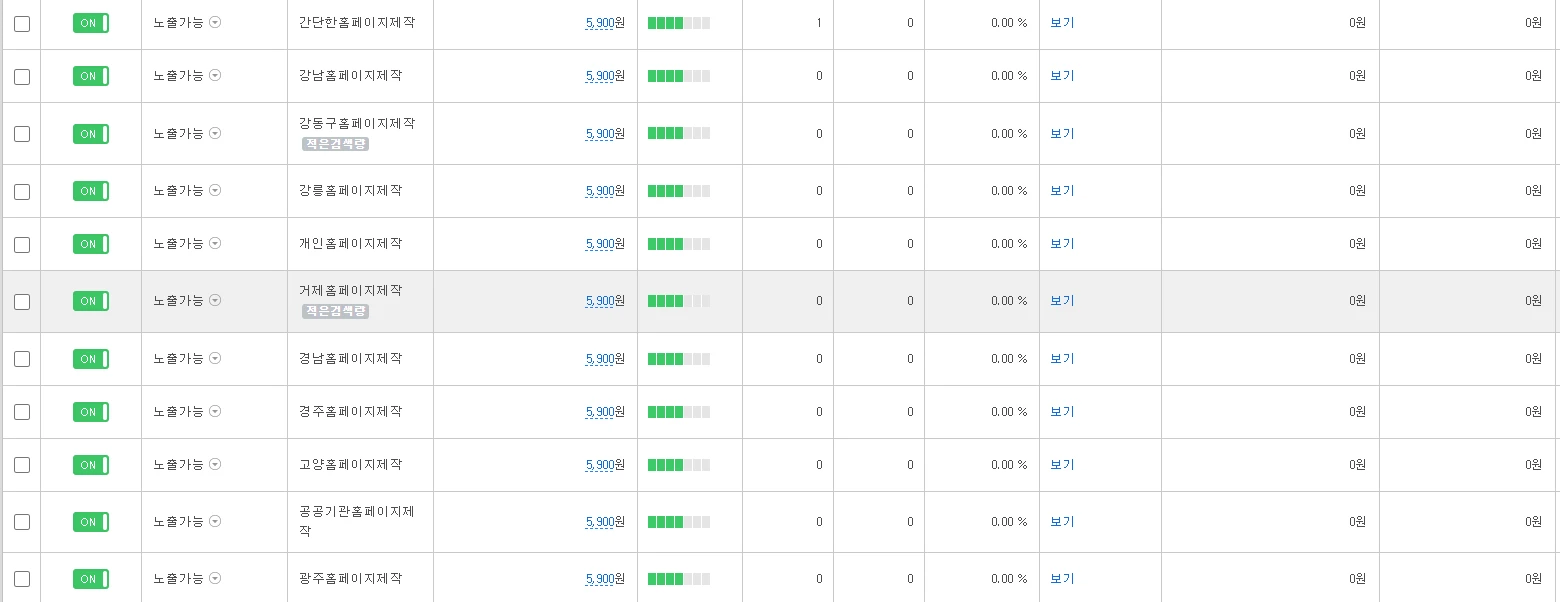This screenshot has width=1560, height=602.
Task: Click the 공공기관홈페이지제작 keyword cell
Action: point(356,521)
